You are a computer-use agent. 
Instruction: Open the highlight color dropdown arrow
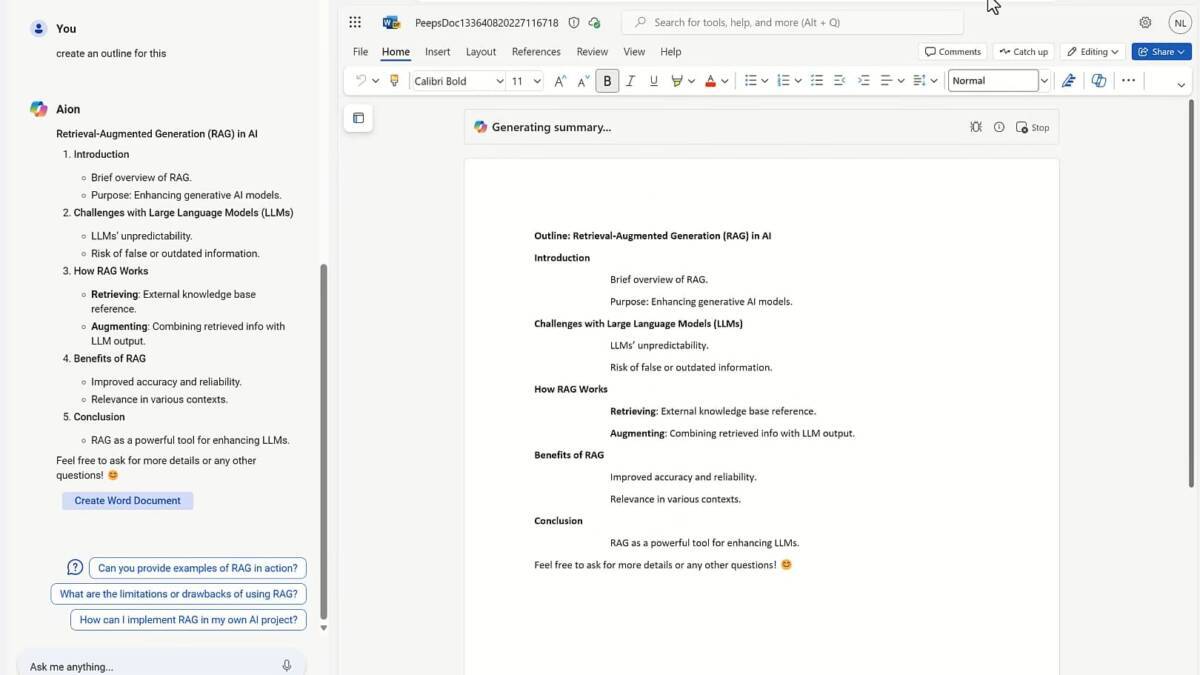pyautogui.click(x=691, y=81)
